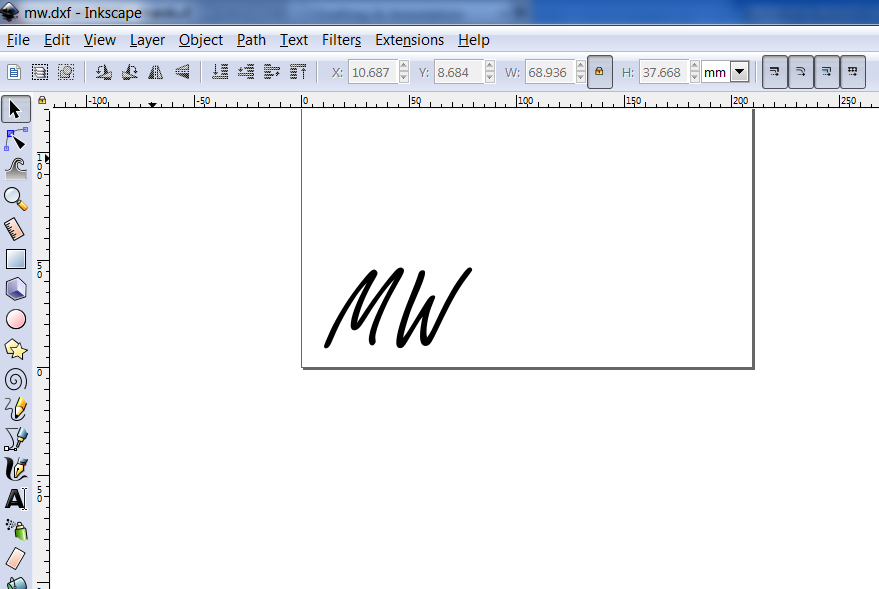Screen dimensions: 879x589
Task: Decrease the H height stepper value
Action: click(x=692, y=78)
